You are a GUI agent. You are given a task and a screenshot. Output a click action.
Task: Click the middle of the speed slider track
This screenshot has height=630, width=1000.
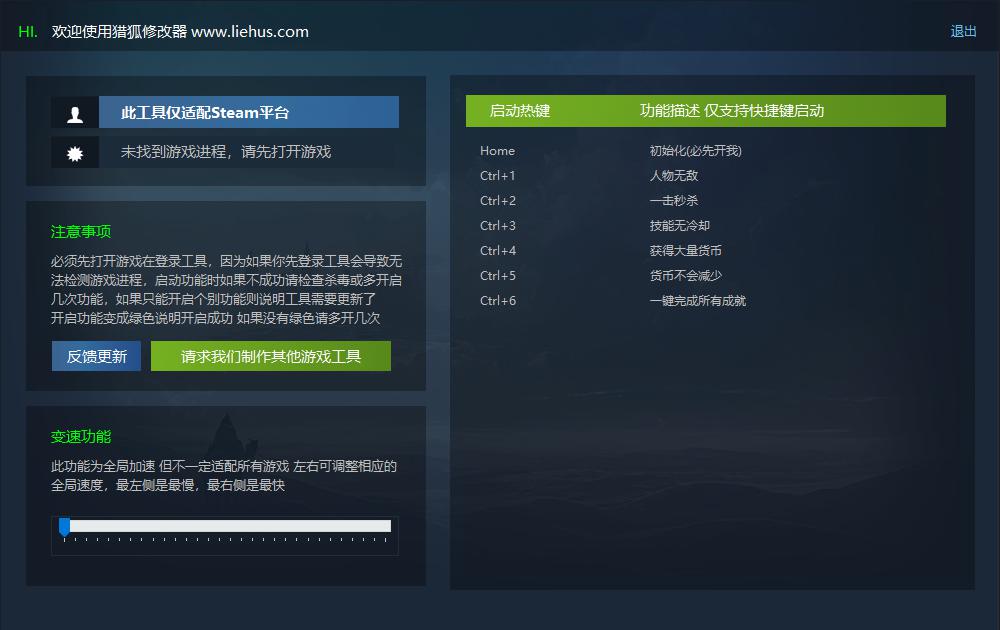(225, 526)
